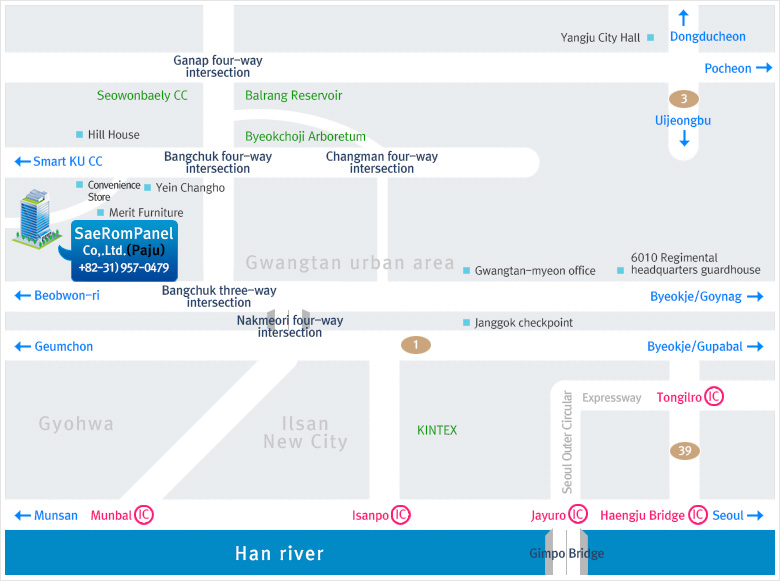Viewport: 780px width, 581px height.
Task: Click the Nakmeori four-way intersection label
Action: pos(290,326)
